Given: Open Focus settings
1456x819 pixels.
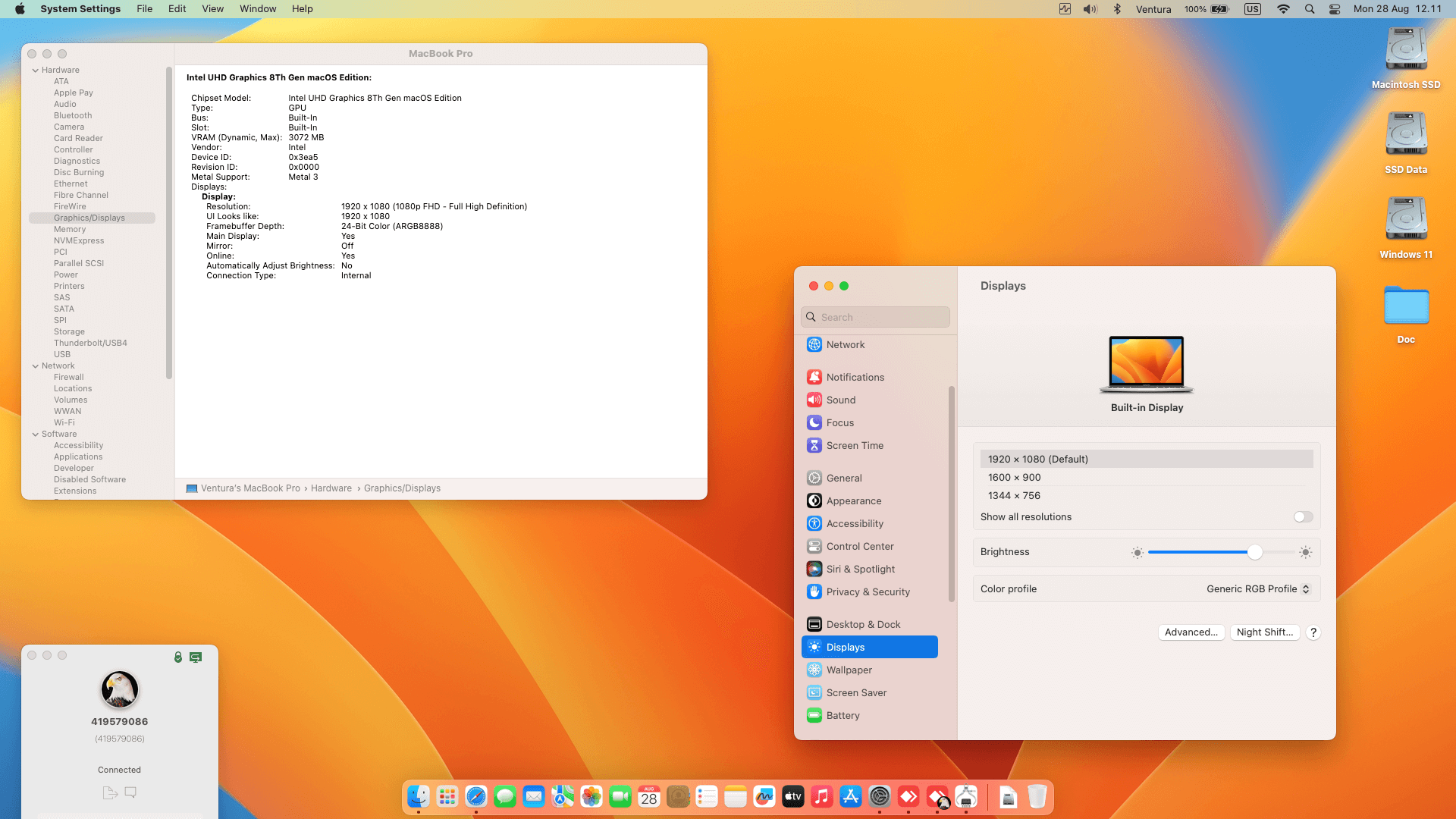Looking at the screenshot, I should tap(839, 422).
